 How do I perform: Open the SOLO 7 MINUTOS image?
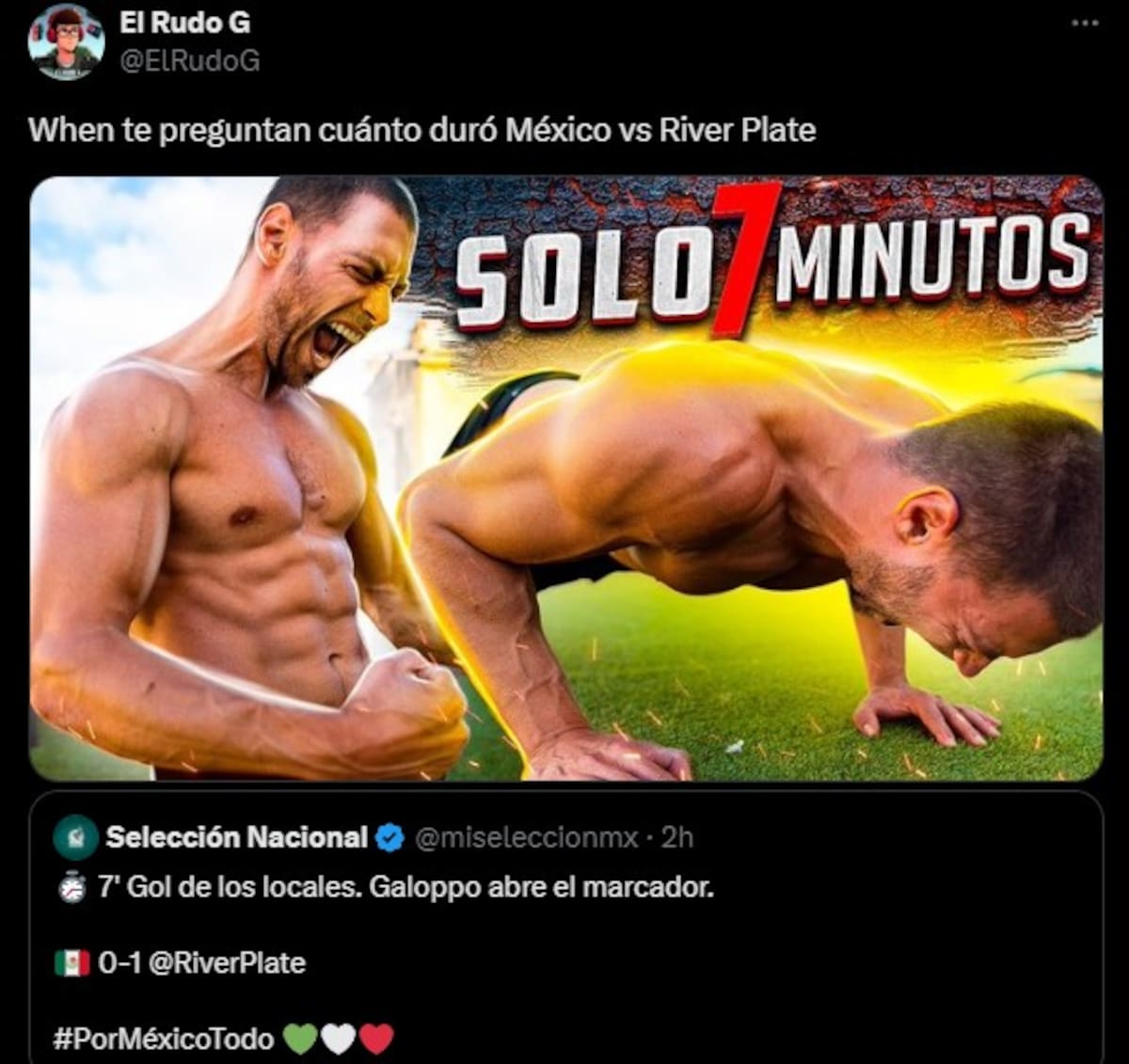click(565, 479)
